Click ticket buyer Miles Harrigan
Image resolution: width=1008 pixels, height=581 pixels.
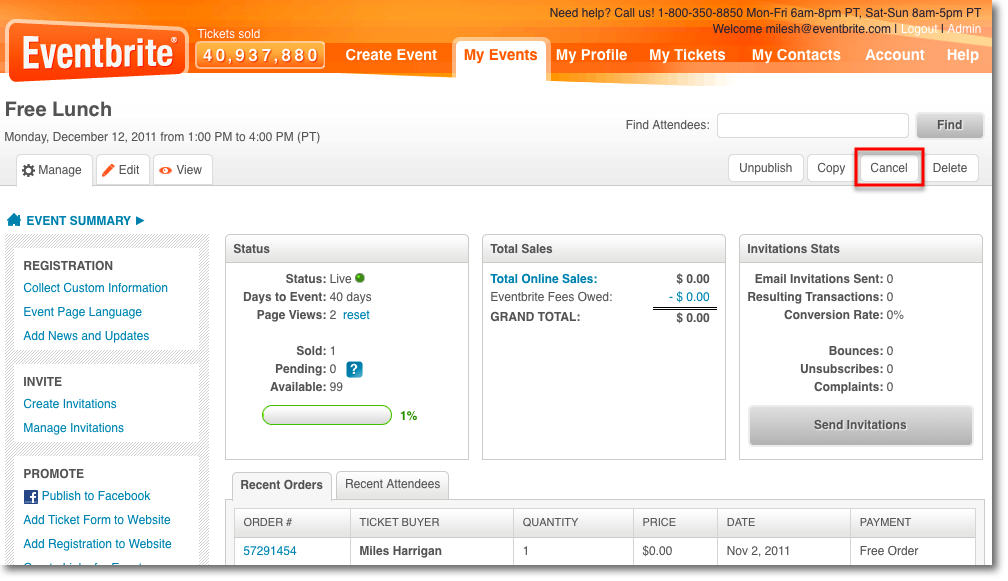400,551
